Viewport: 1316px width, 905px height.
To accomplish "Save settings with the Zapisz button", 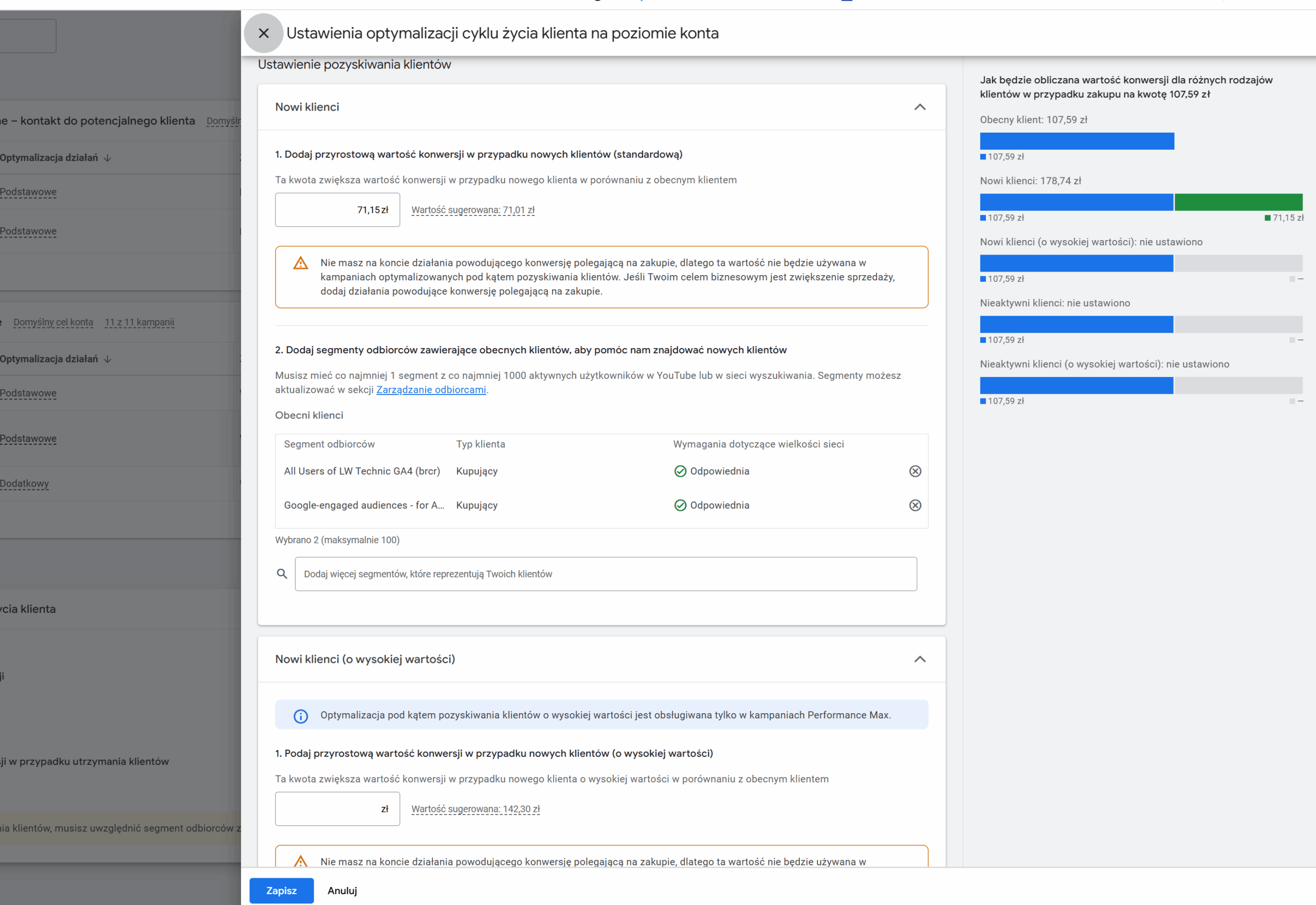I will 281,890.
